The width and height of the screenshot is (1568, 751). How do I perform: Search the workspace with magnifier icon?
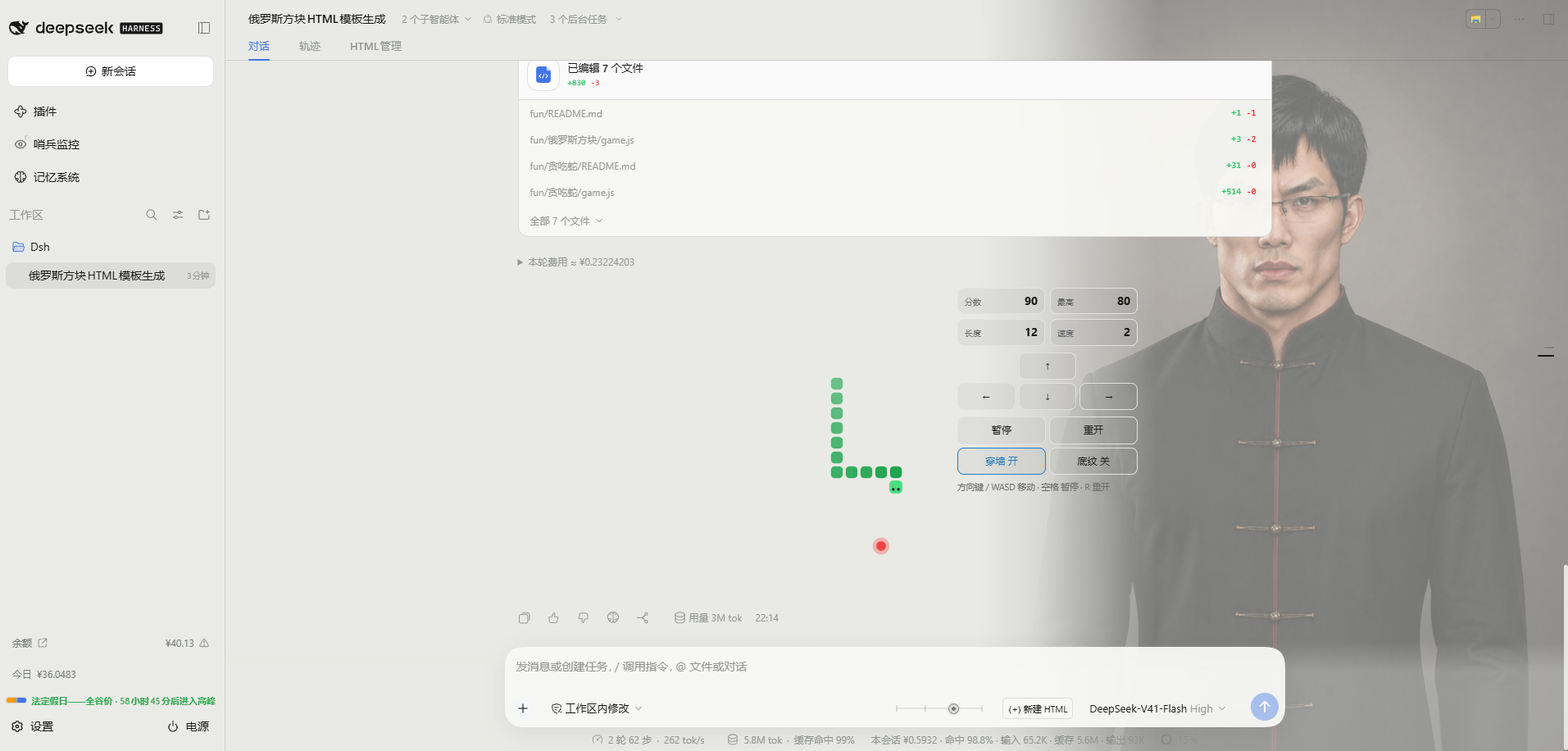coord(152,215)
